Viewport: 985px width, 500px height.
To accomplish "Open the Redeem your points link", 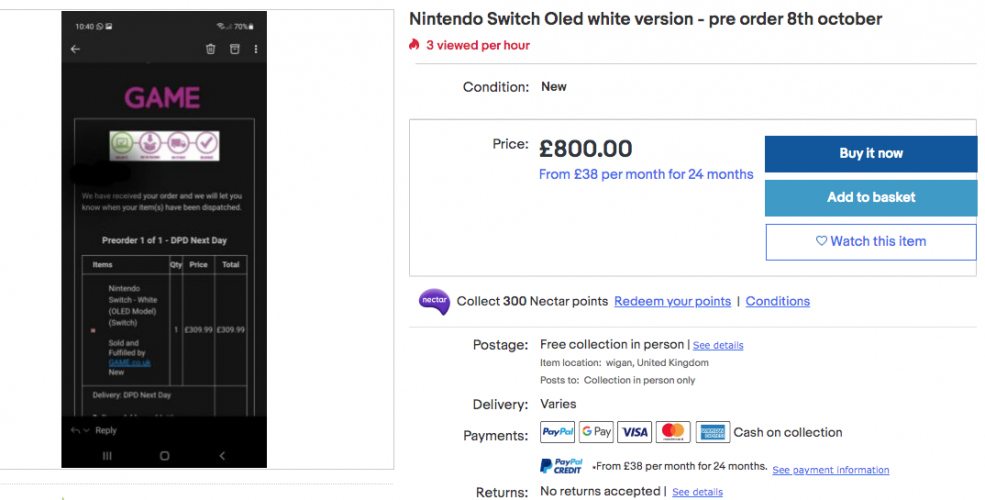I will 672,301.
